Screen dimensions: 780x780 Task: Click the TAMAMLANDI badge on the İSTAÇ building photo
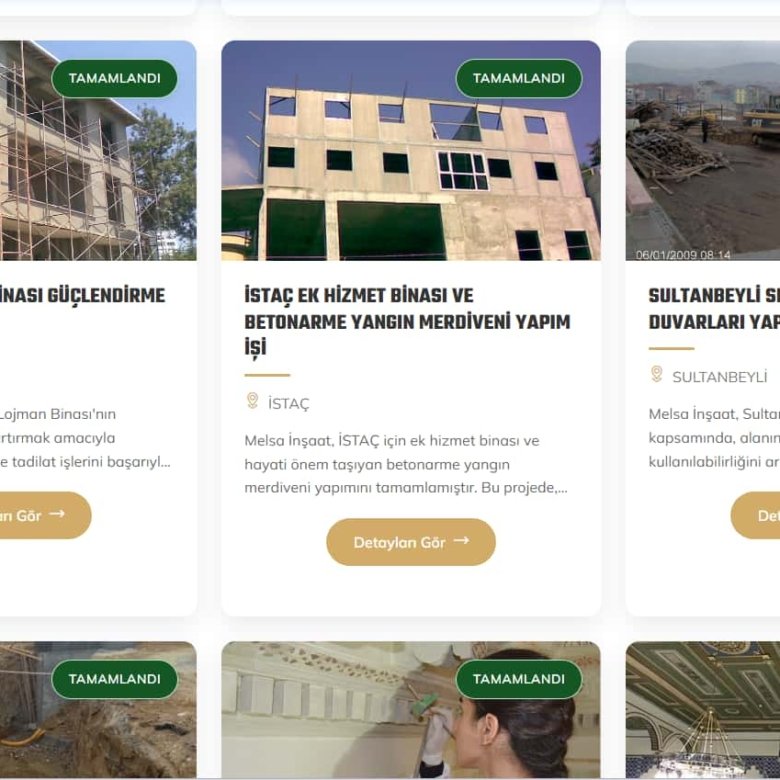click(519, 79)
